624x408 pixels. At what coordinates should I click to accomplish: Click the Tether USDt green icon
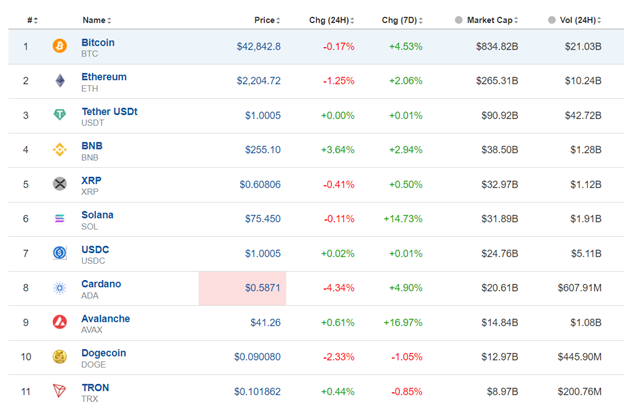click(59, 115)
